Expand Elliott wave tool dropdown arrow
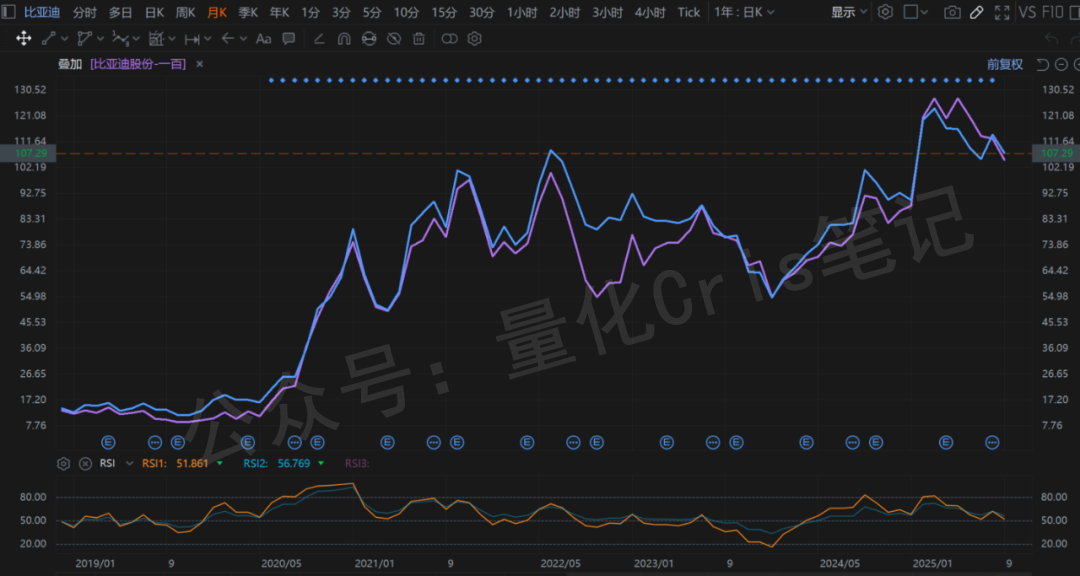The image size is (1080, 576). (x=136, y=39)
